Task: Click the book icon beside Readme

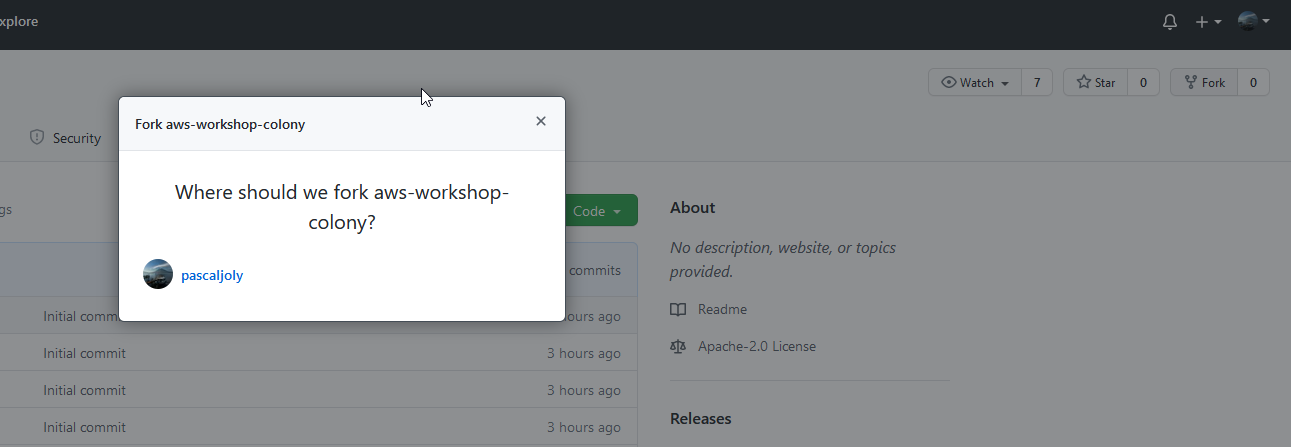Action: pos(678,309)
